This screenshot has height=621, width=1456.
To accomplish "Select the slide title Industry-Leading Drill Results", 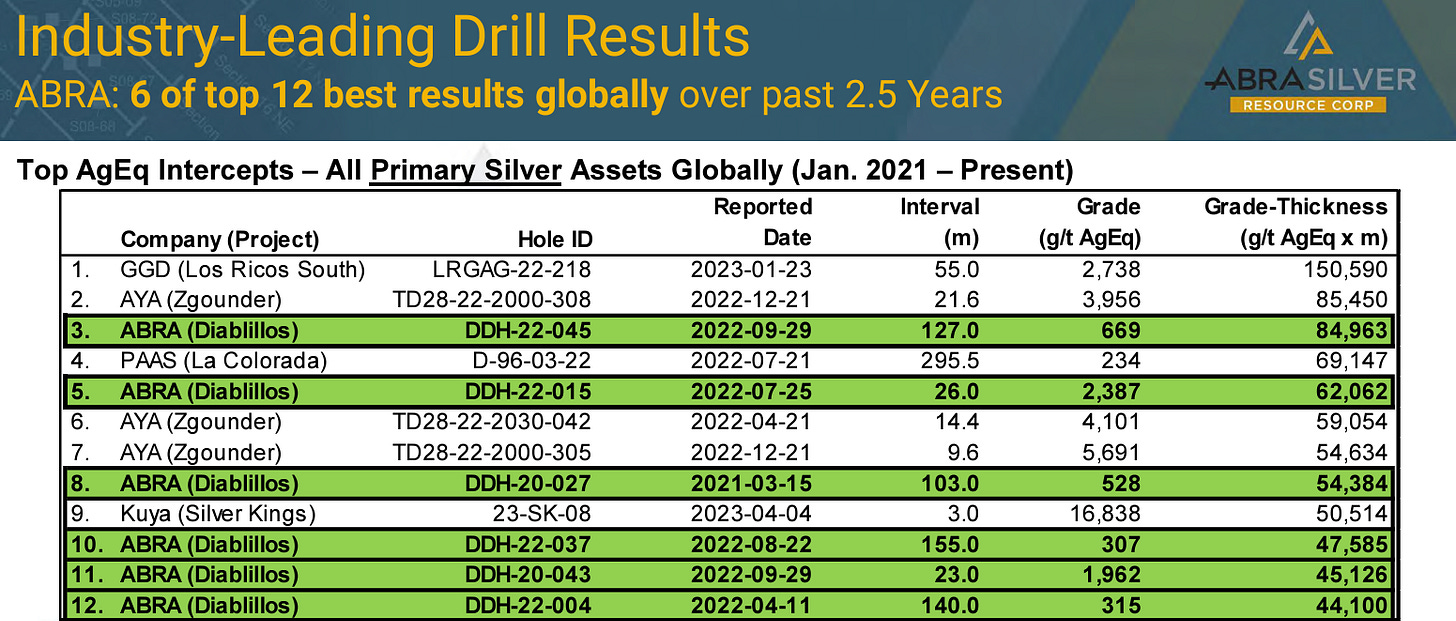I will (x=383, y=37).
